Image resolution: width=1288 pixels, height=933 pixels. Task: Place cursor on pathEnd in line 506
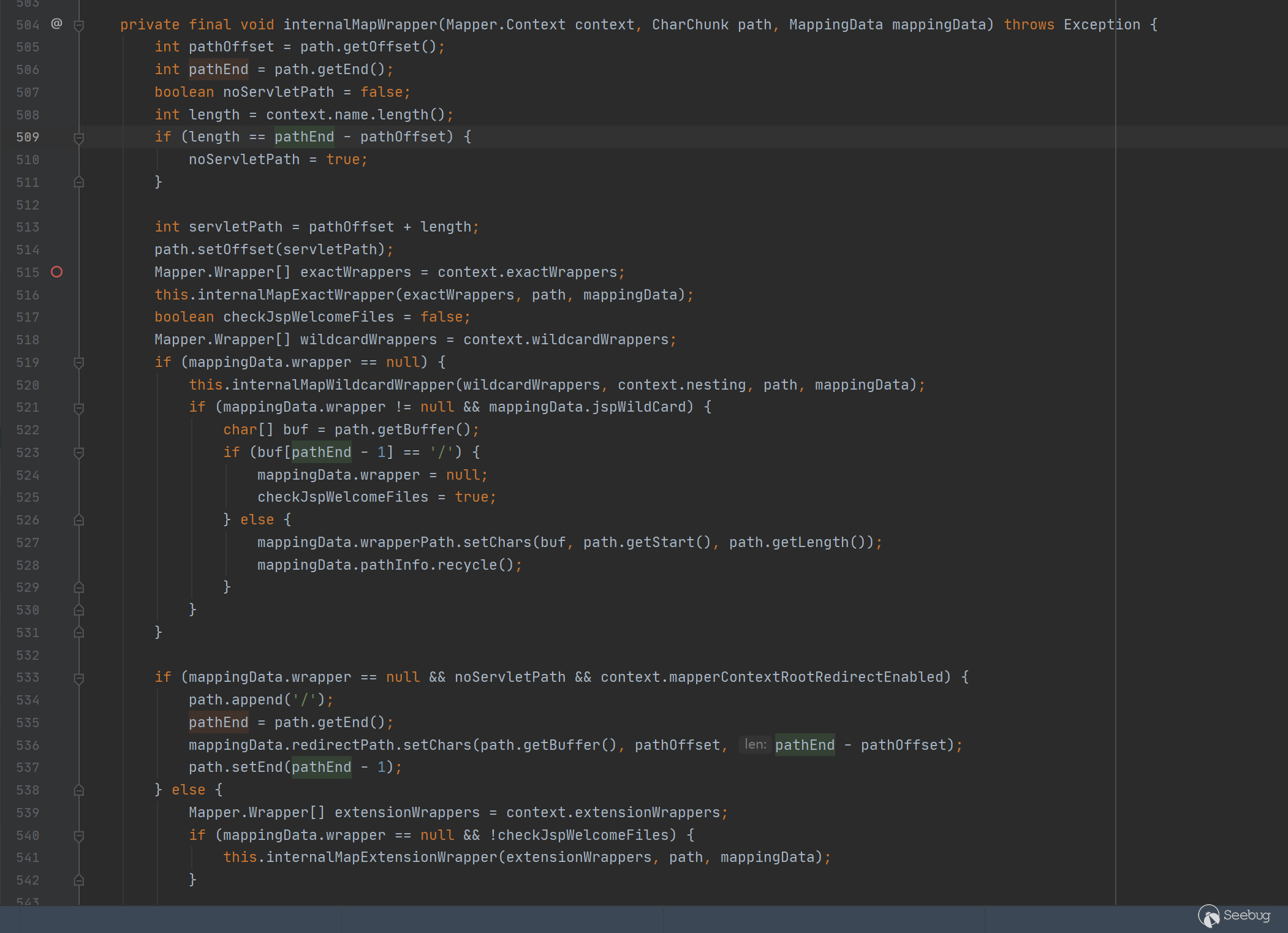[218, 69]
